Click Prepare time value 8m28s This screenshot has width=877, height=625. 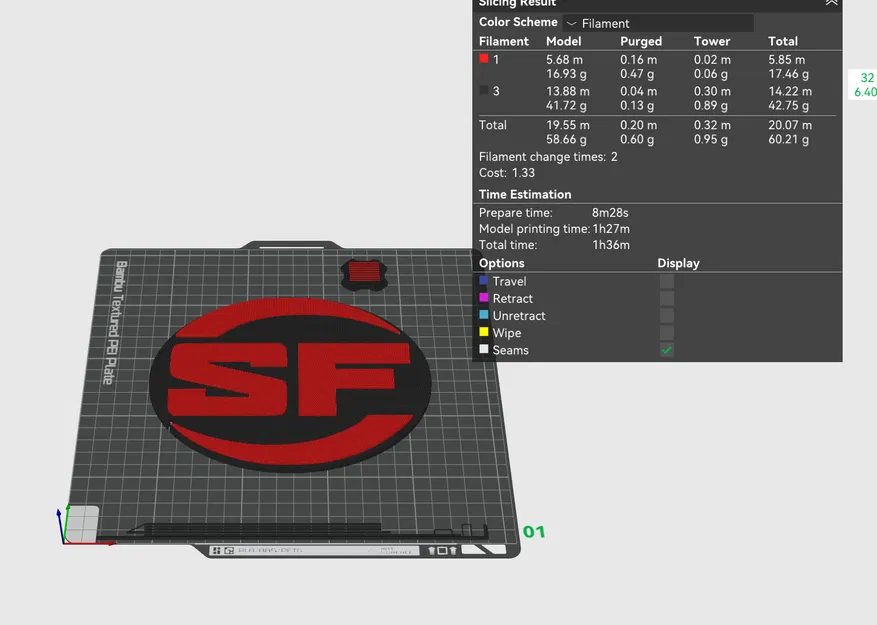(610, 213)
